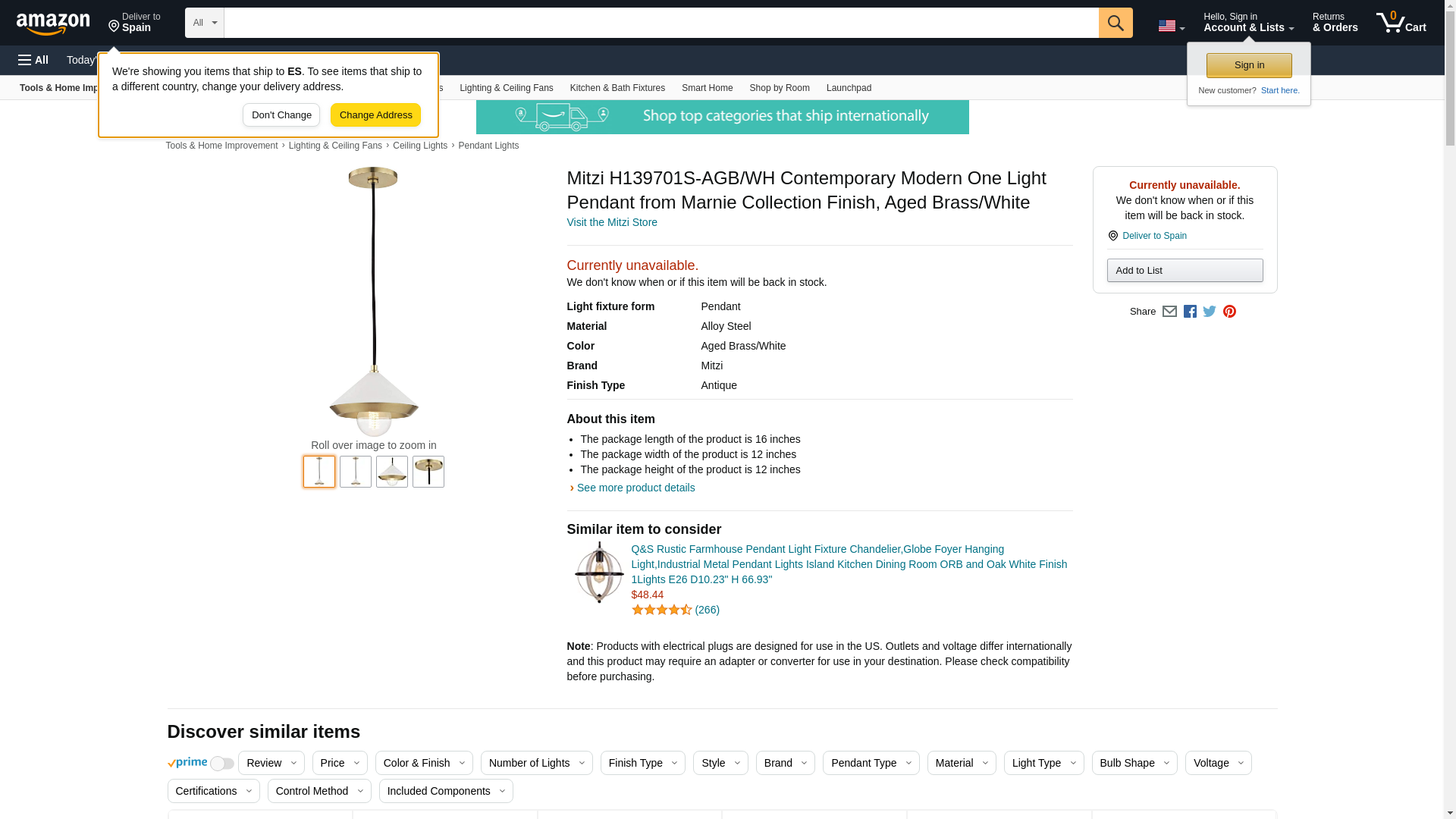
Task: Click the yellow Sign in button
Action: pyautogui.click(x=1248, y=65)
